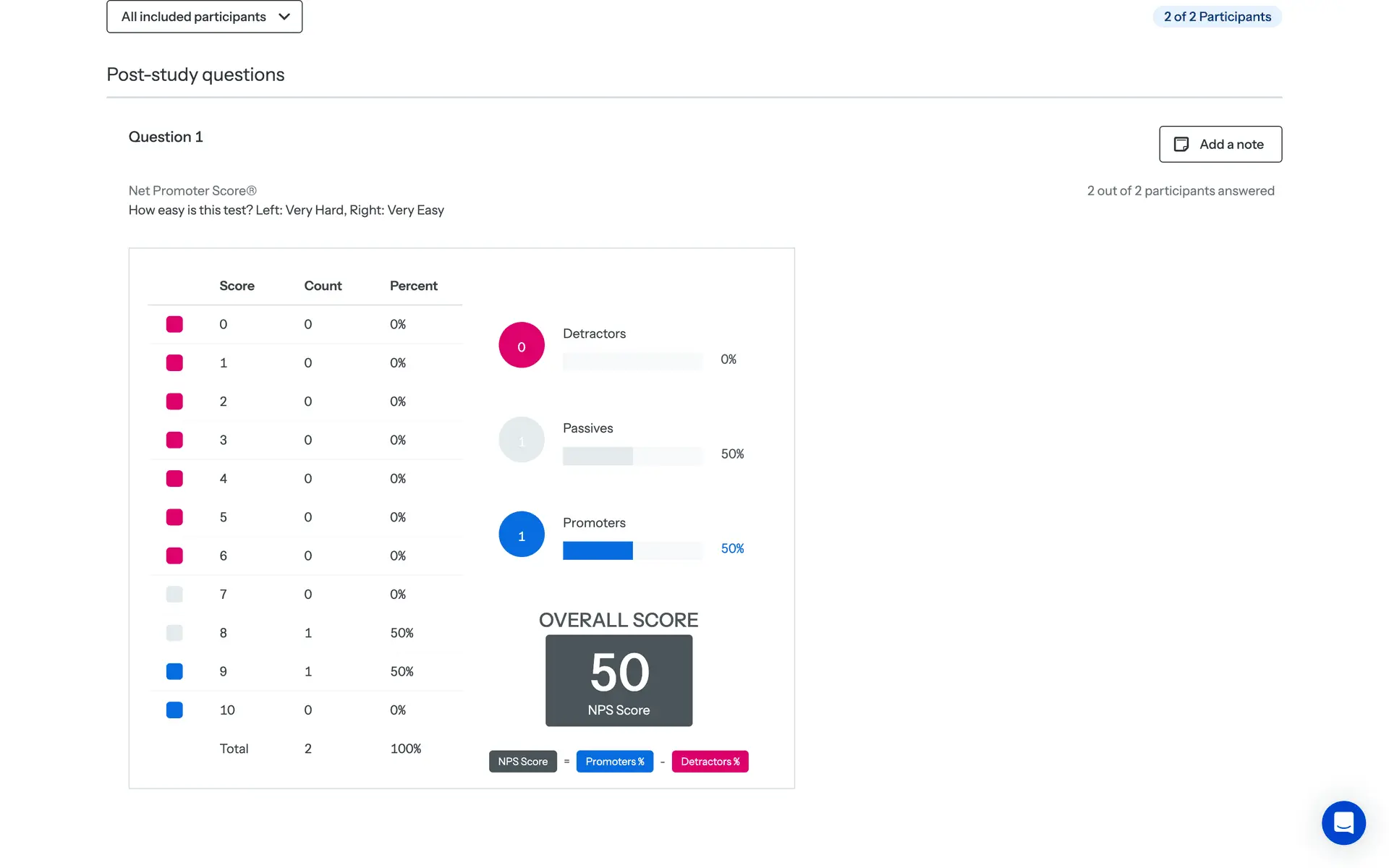Click the Promoters blue circle showing 1
This screenshot has height=868, width=1389.
[521, 535]
